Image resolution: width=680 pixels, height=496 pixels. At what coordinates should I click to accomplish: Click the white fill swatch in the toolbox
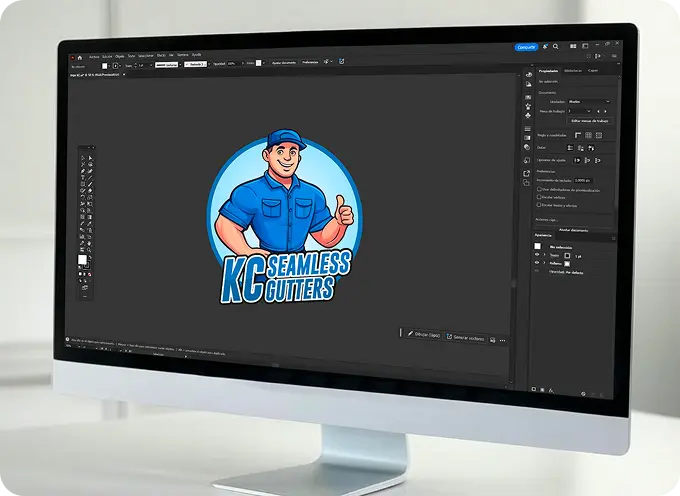pyautogui.click(x=83, y=259)
